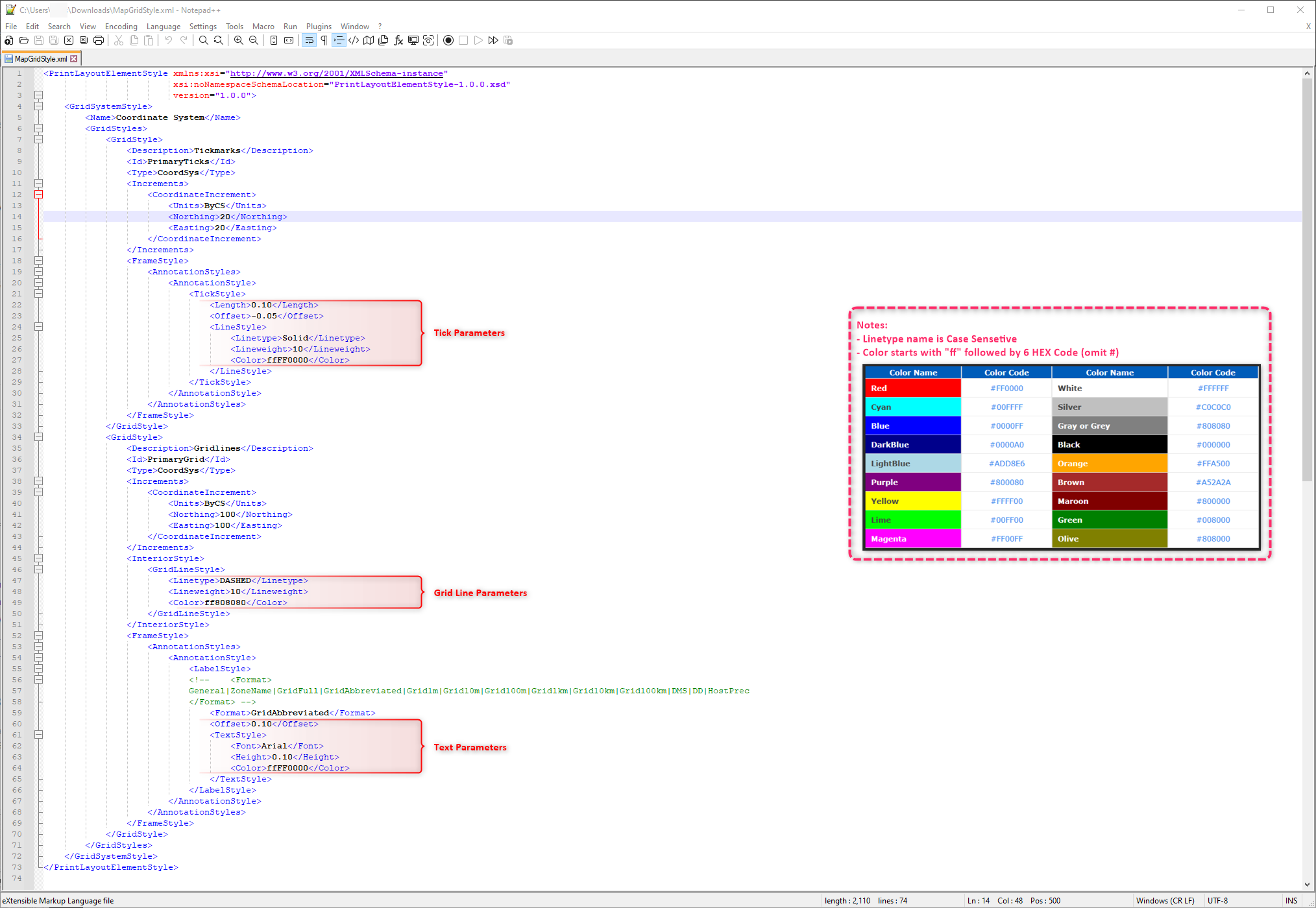Click the vertical scrollbar down arrow
The width and height of the screenshot is (1316, 908).
[1307, 884]
